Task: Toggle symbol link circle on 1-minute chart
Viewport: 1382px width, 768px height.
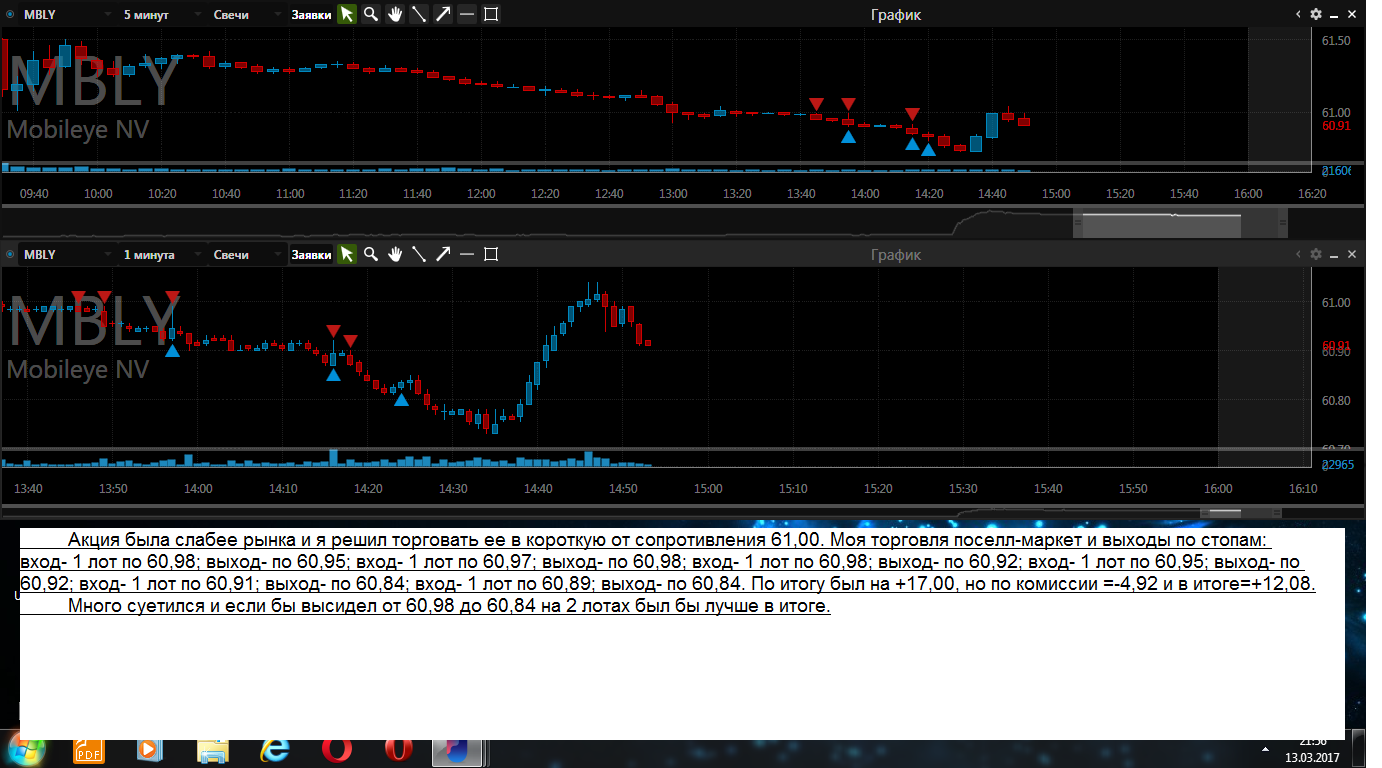Action: point(10,254)
